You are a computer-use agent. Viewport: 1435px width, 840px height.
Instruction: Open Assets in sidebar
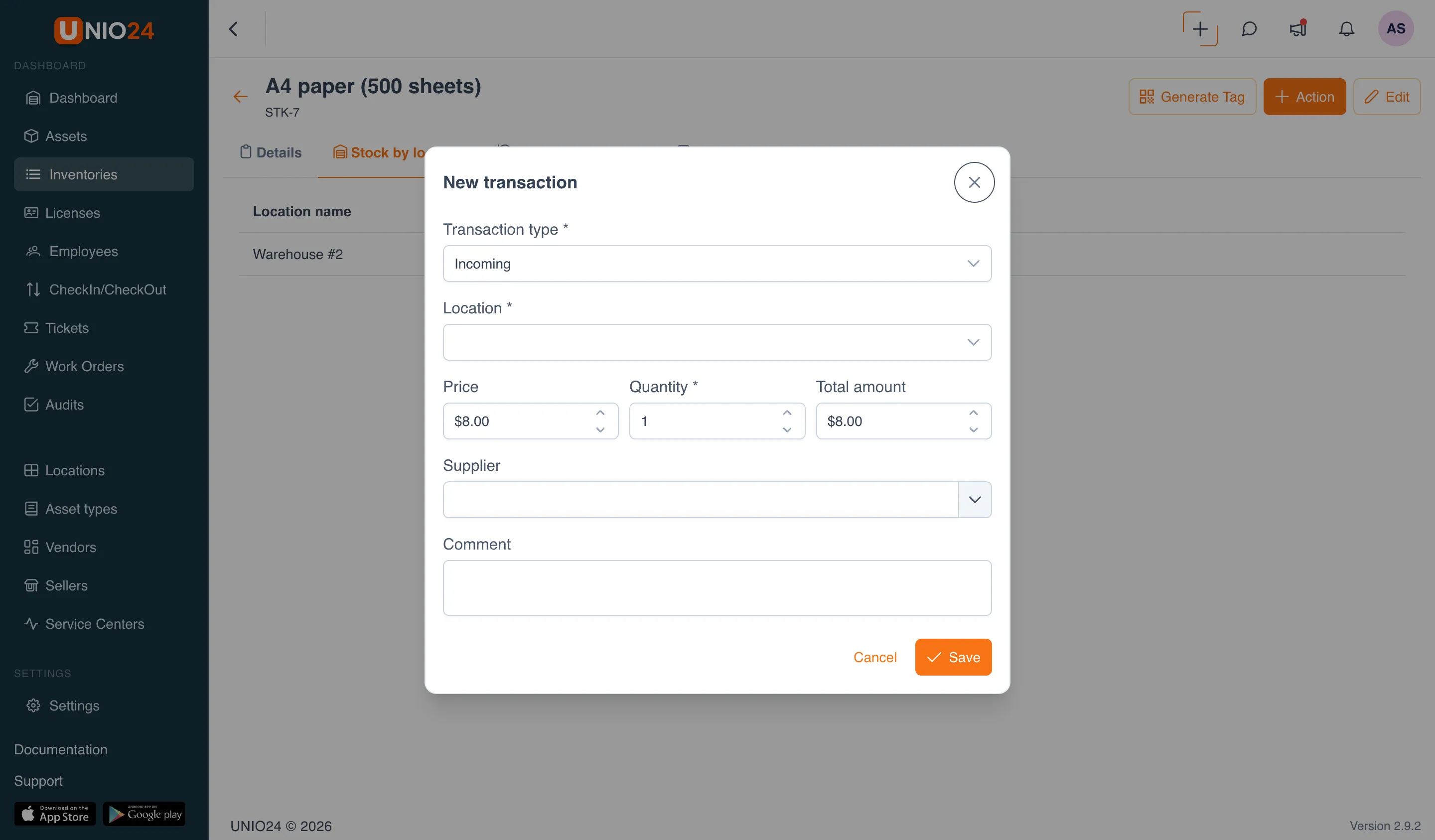pos(104,136)
